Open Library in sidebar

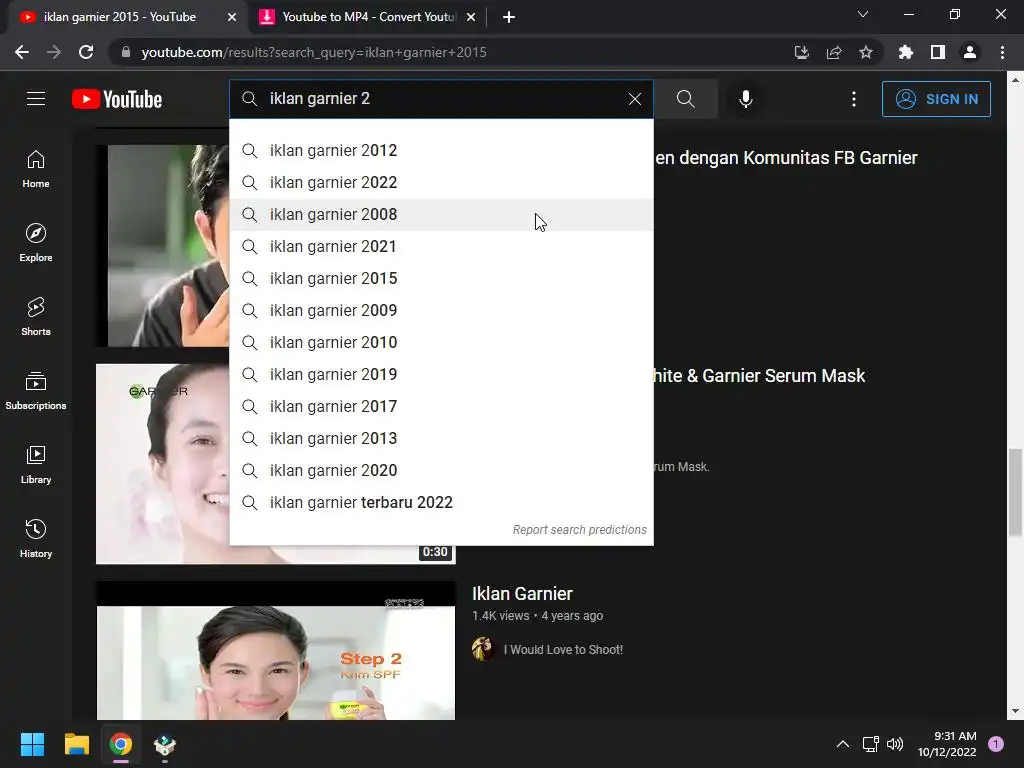click(x=36, y=465)
